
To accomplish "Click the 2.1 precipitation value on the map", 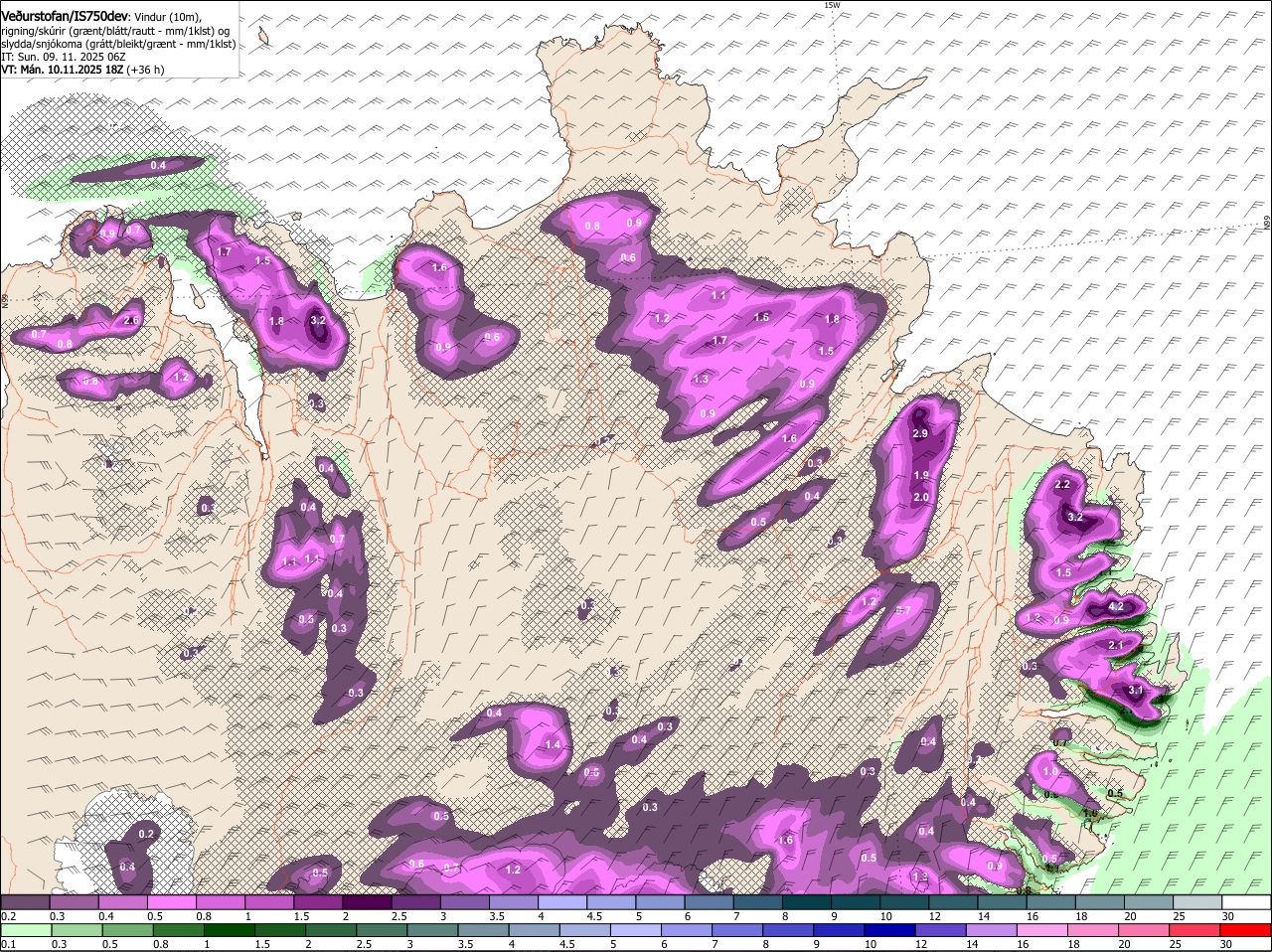I will 1115,646.
